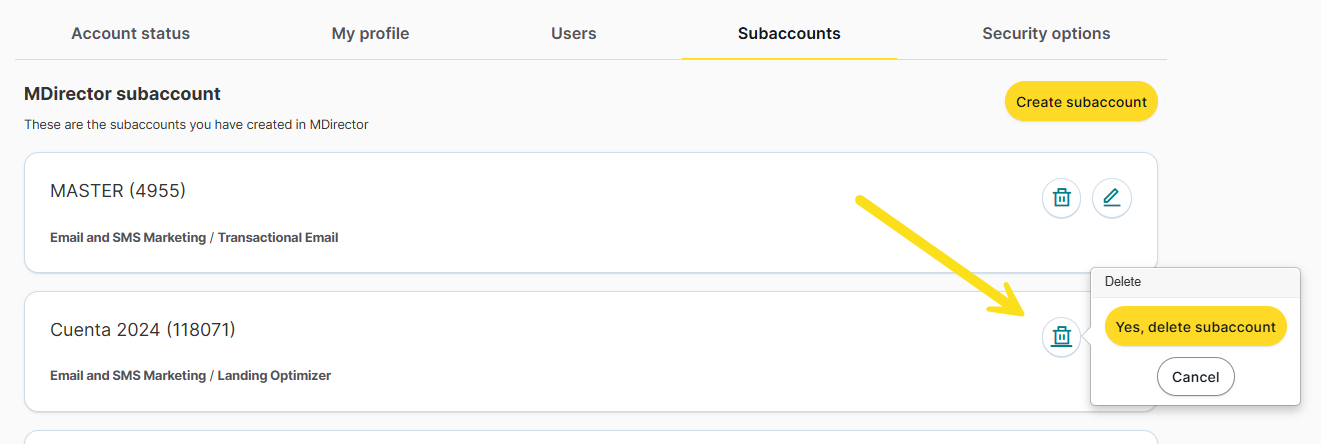The width and height of the screenshot is (1321, 444).
Task: Click the trash icon for Cuenta 2024
Action: 1062,337
